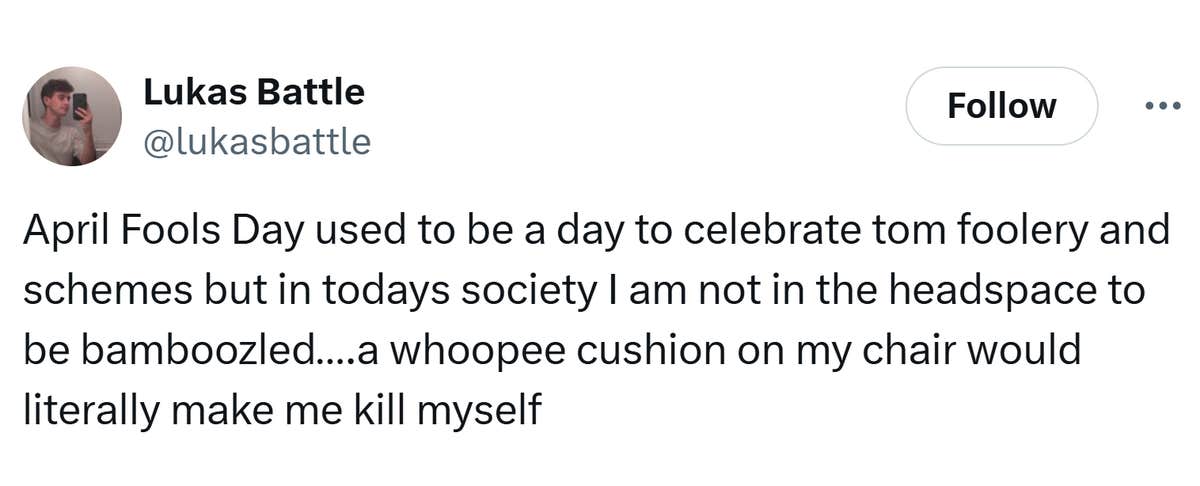The width and height of the screenshot is (1200, 486).
Task: Open the Lukas Battle display name link
Action: [x=254, y=92]
